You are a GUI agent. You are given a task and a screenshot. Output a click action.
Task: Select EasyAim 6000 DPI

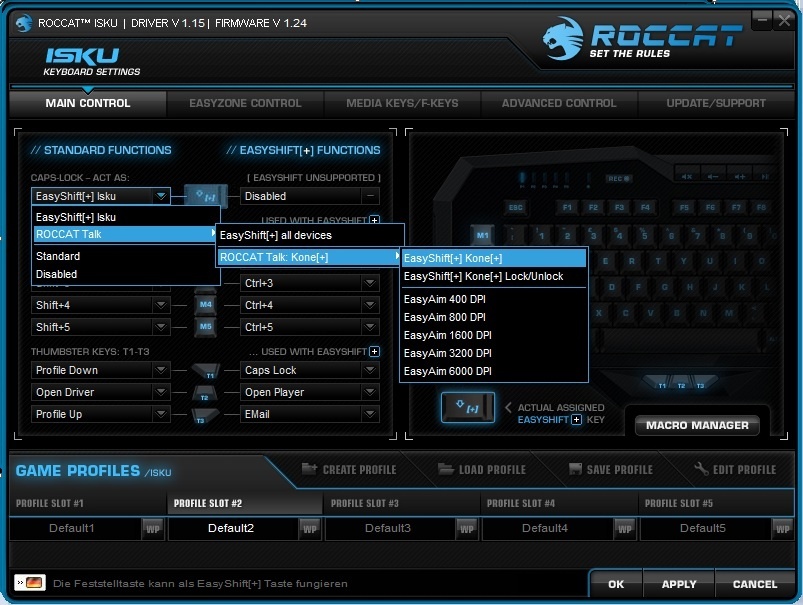[494, 371]
